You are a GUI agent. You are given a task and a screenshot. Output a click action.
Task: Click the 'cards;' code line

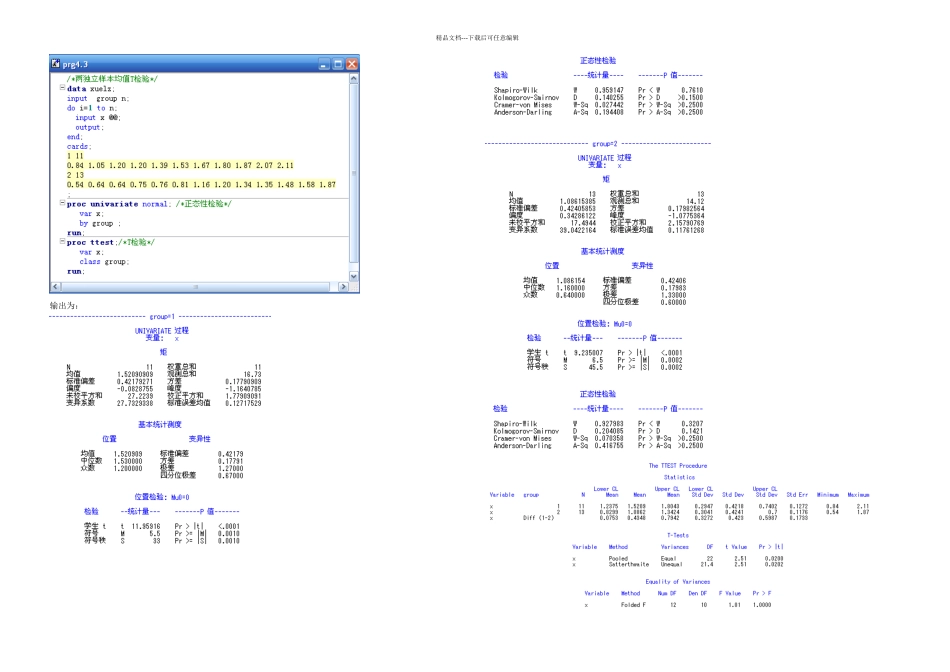79,147
